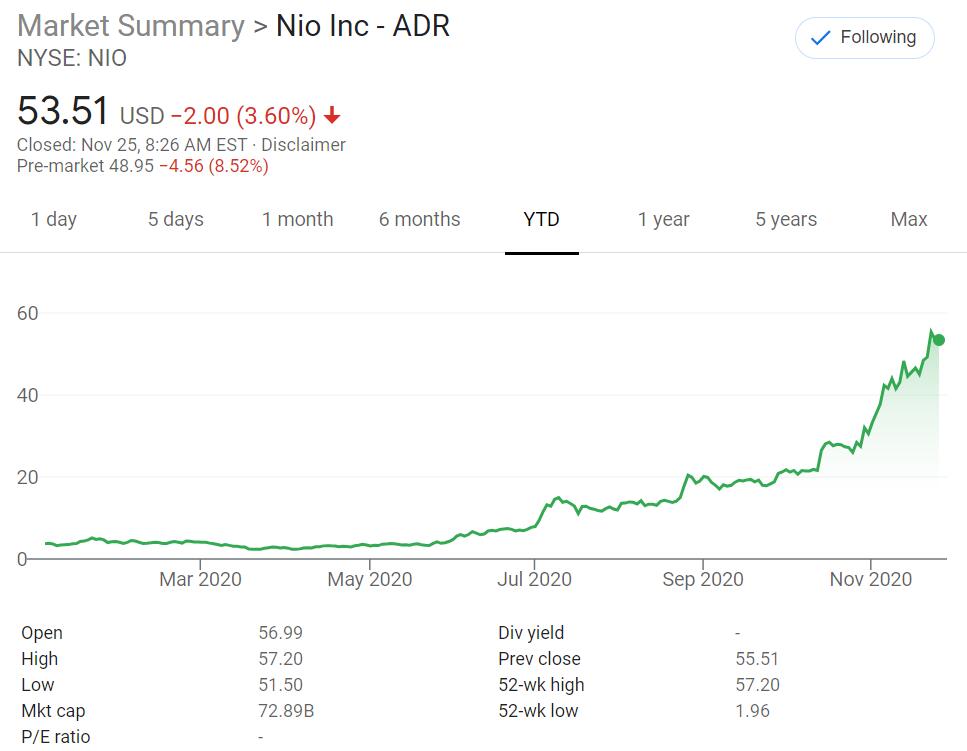Viewport: 967px width, 751px height.
Task: Select the YTD tab
Action: point(541,219)
